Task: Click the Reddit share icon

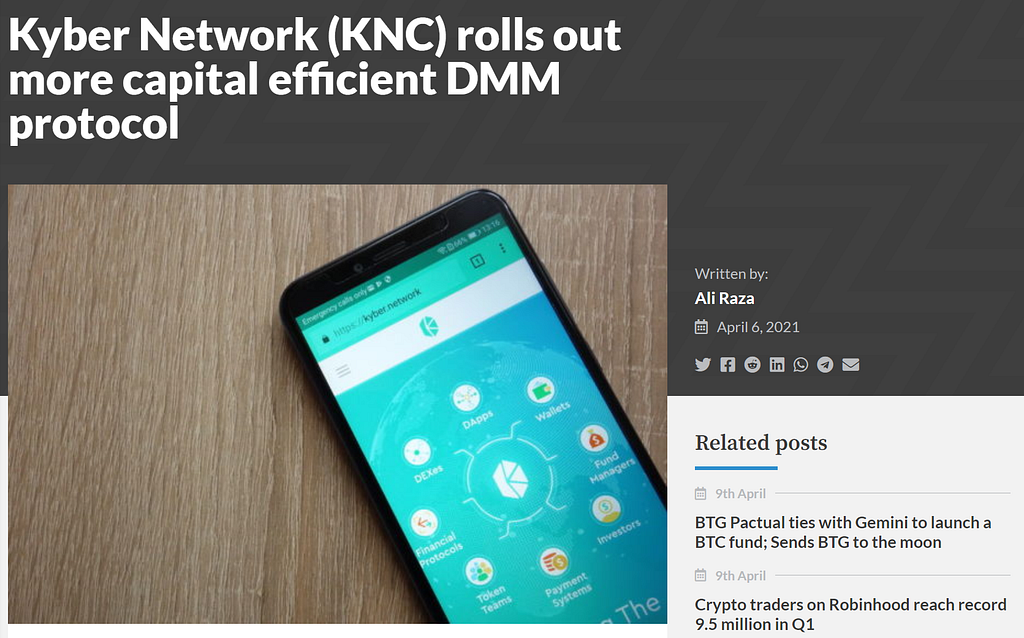Action: coord(752,364)
